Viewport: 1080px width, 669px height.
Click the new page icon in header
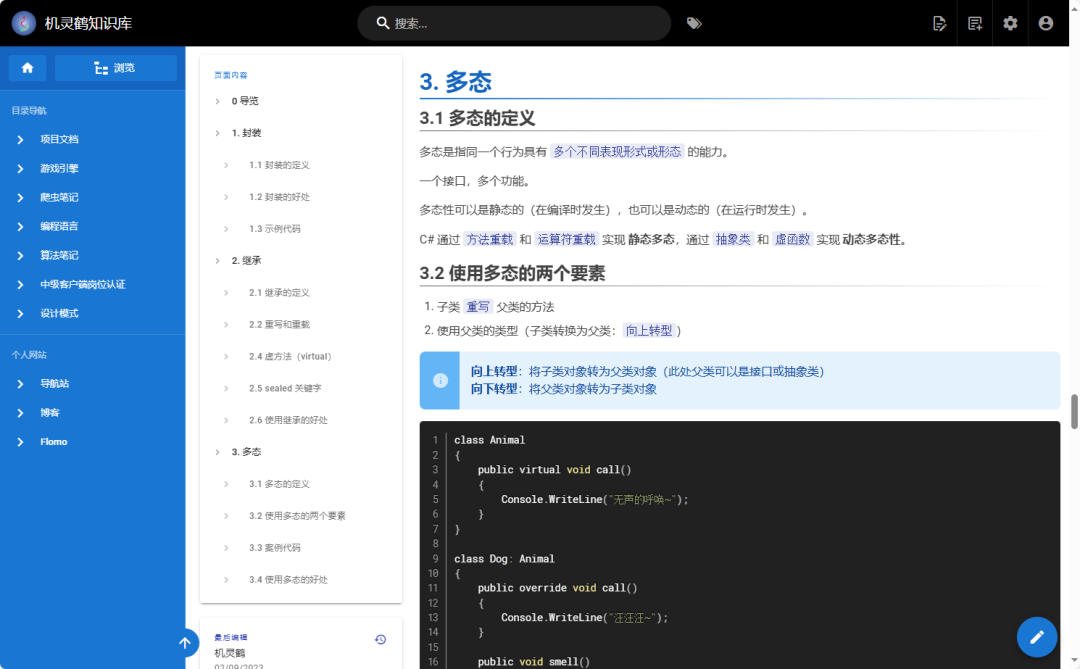pyautogui.click(x=975, y=23)
